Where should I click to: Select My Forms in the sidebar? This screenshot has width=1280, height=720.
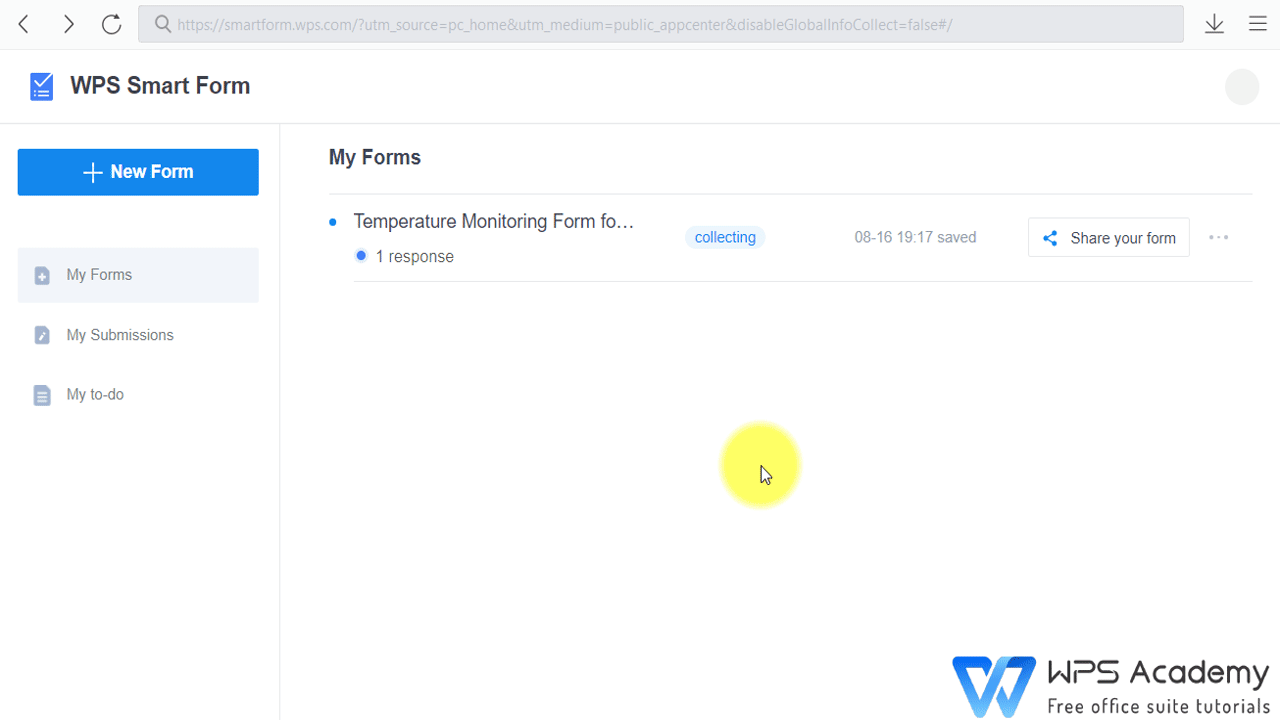pos(138,275)
